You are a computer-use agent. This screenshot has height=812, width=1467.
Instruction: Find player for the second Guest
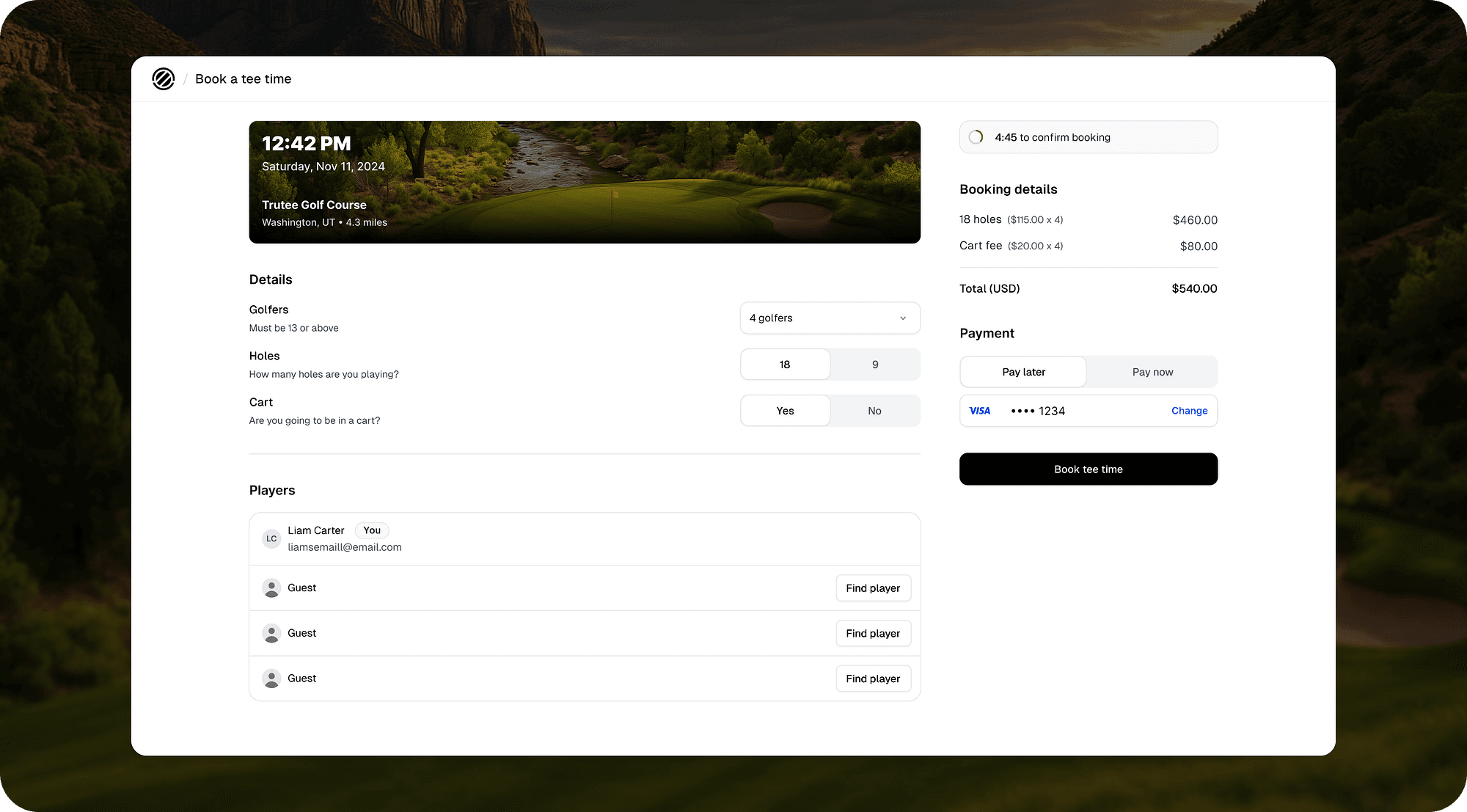pyautogui.click(x=873, y=634)
